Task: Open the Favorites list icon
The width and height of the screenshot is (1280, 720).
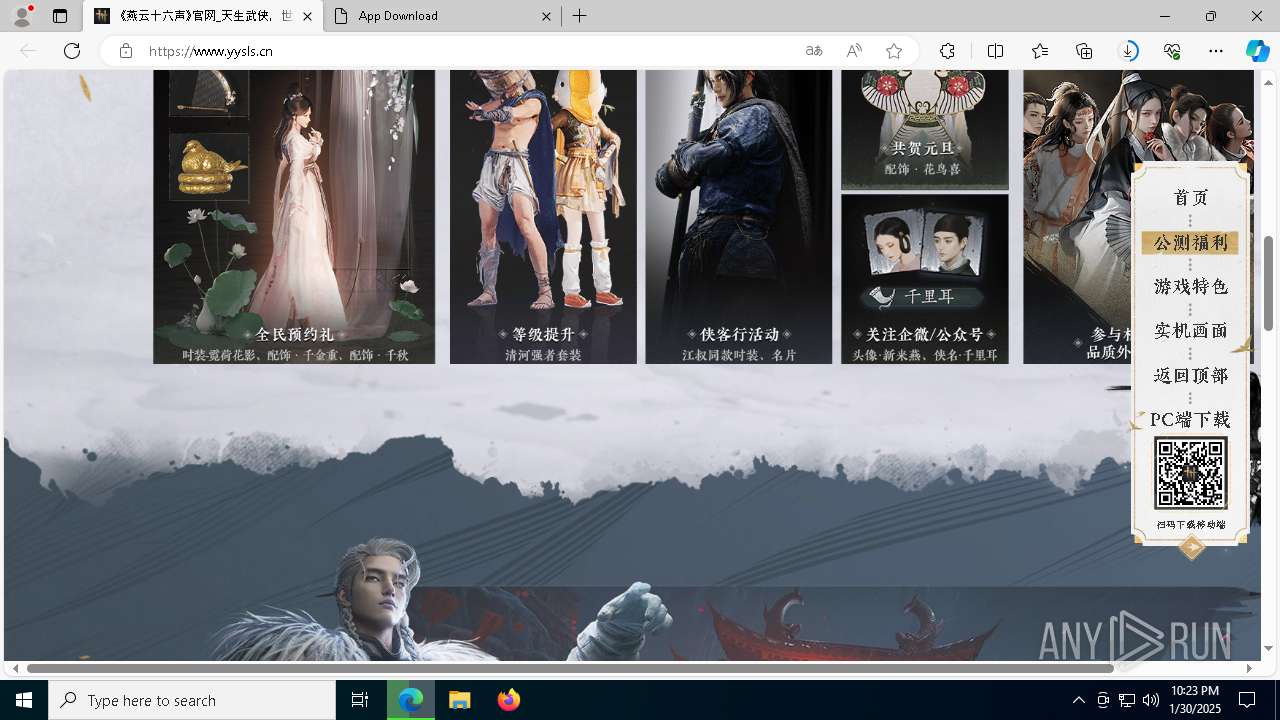Action: [x=1040, y=51]
